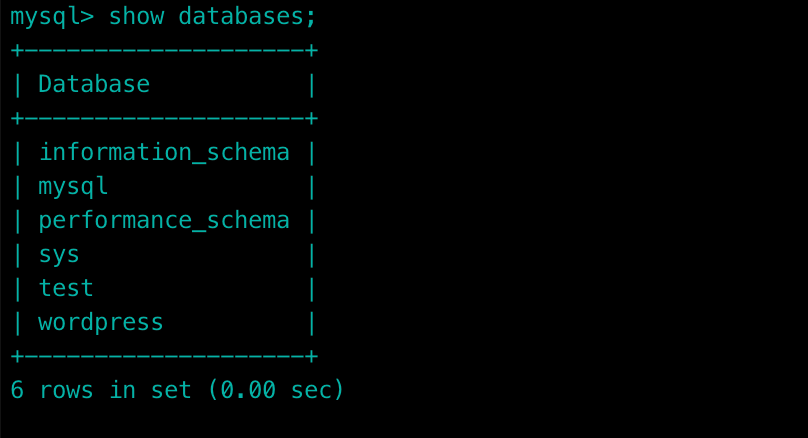Click the right border pipe beside wordpress
Image resolution: width=808 pixels, height=438 pixels.
point(312,323)
